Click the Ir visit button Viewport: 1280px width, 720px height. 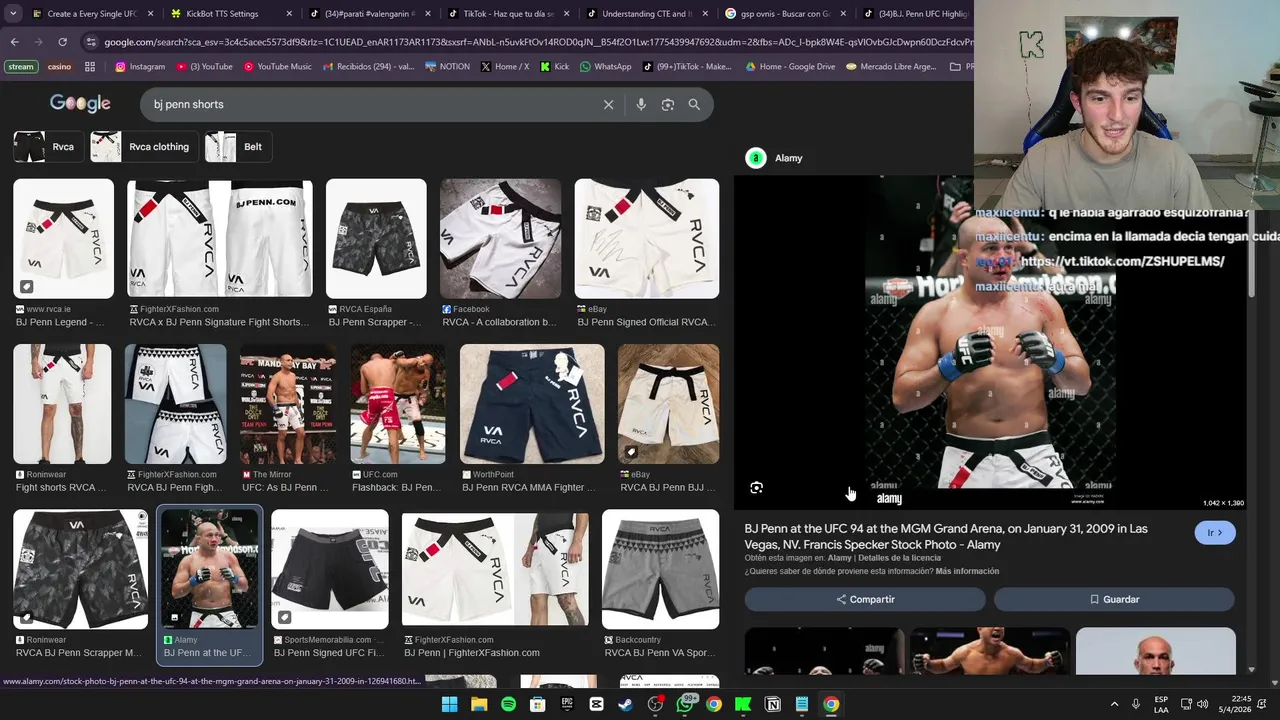(1215, 533)
